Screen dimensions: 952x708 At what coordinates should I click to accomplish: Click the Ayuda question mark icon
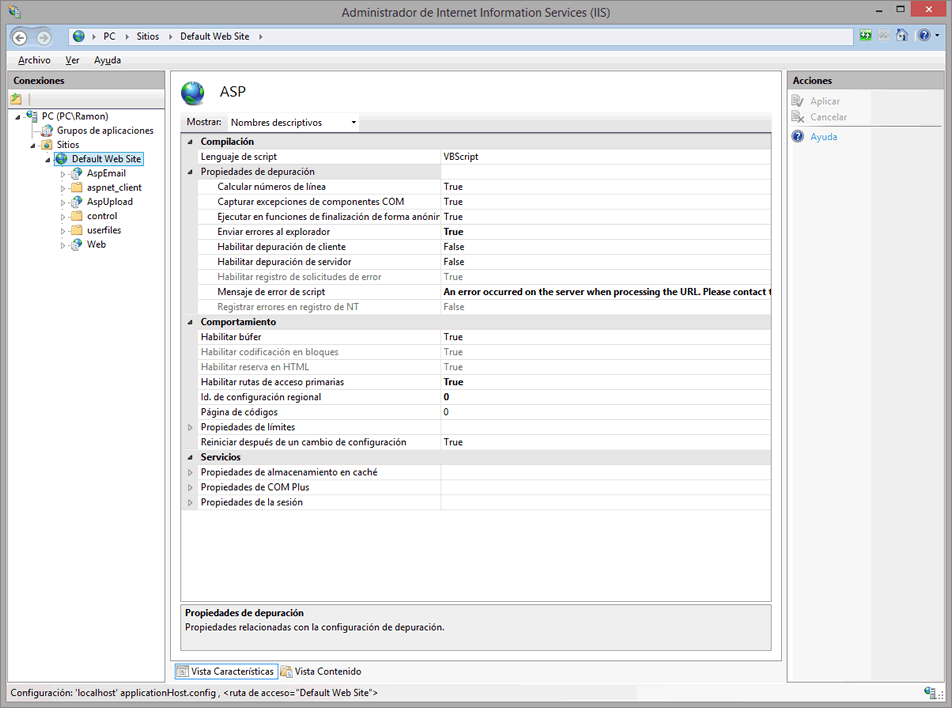click(798, 137)
